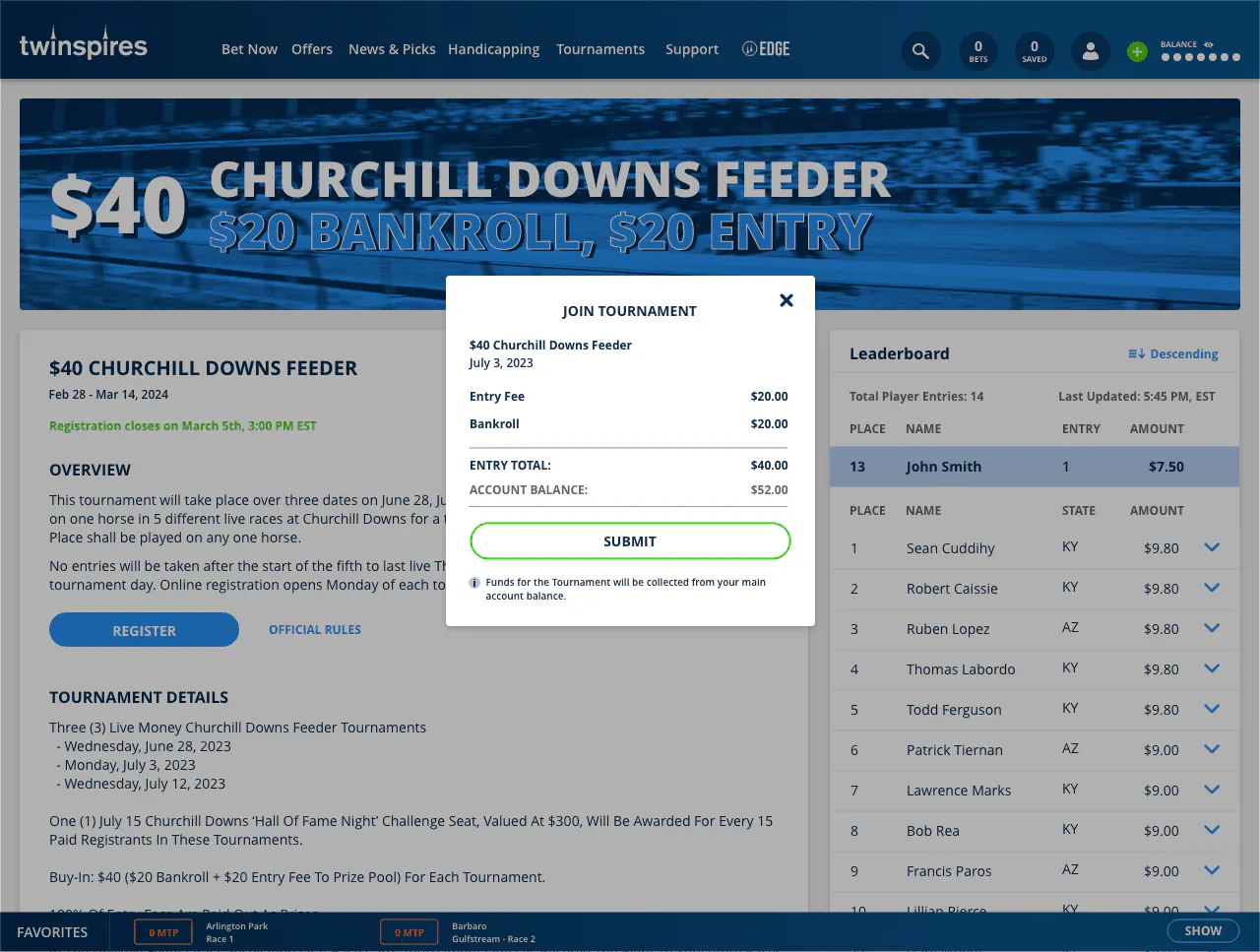Click the Leaderboard heading

tap(900, 354)
